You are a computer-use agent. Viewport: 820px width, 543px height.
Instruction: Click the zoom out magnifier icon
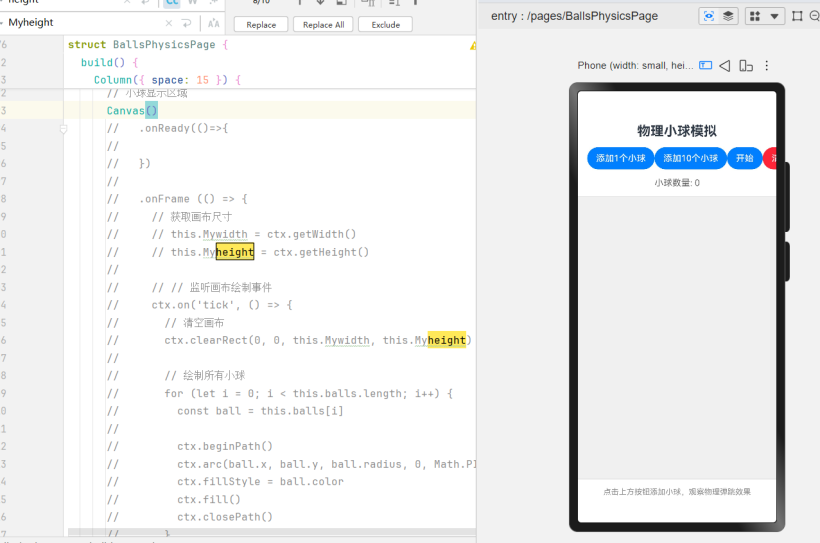(x=814, y=16)
